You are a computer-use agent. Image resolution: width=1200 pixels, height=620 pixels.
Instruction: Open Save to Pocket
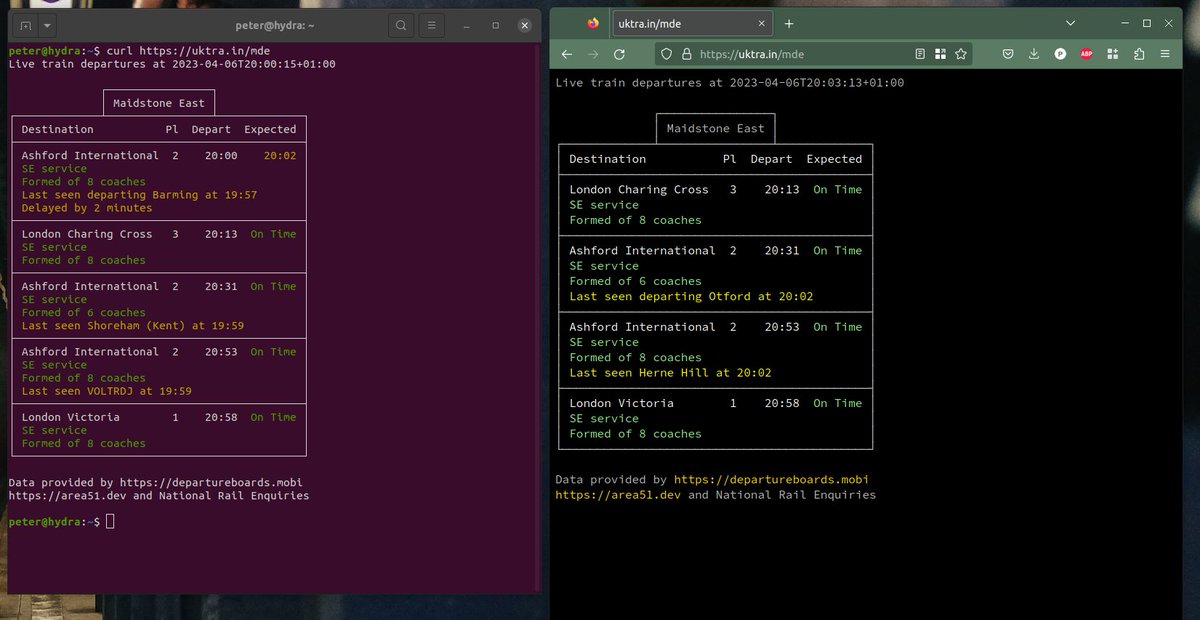pos(1008,54)
